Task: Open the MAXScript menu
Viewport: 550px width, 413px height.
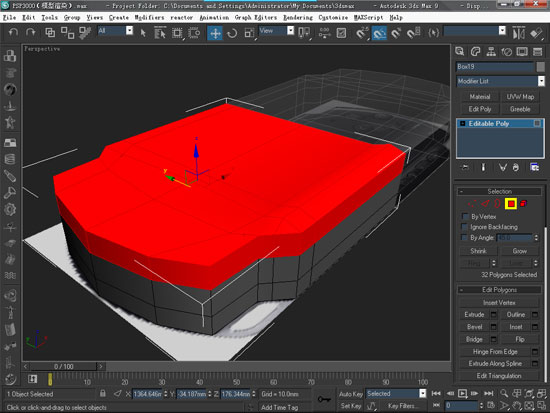Action: click(x=368, y=18)
